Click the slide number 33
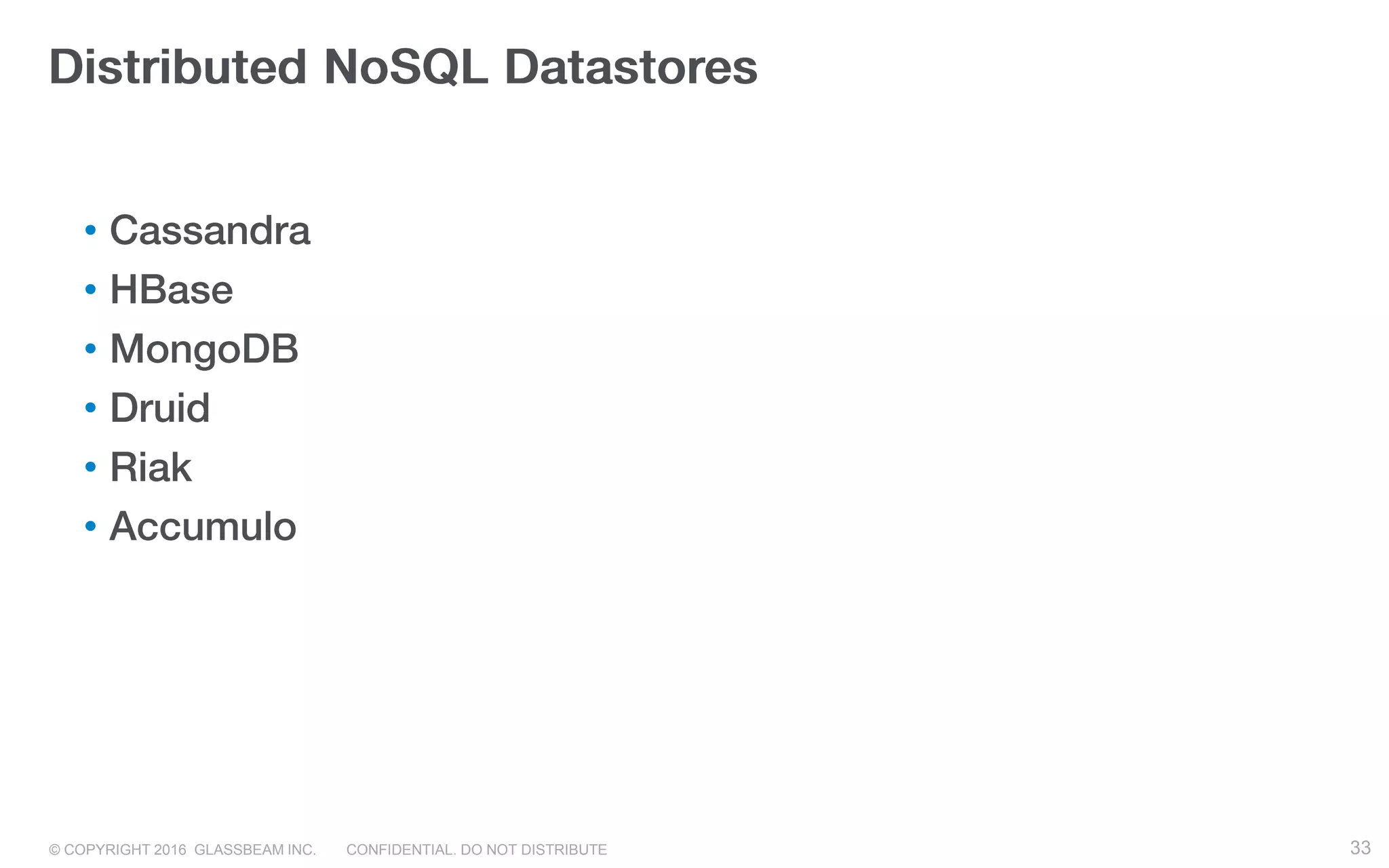Image resolution: width=1389 pixels, height=868 pixels. [1361, 848]
